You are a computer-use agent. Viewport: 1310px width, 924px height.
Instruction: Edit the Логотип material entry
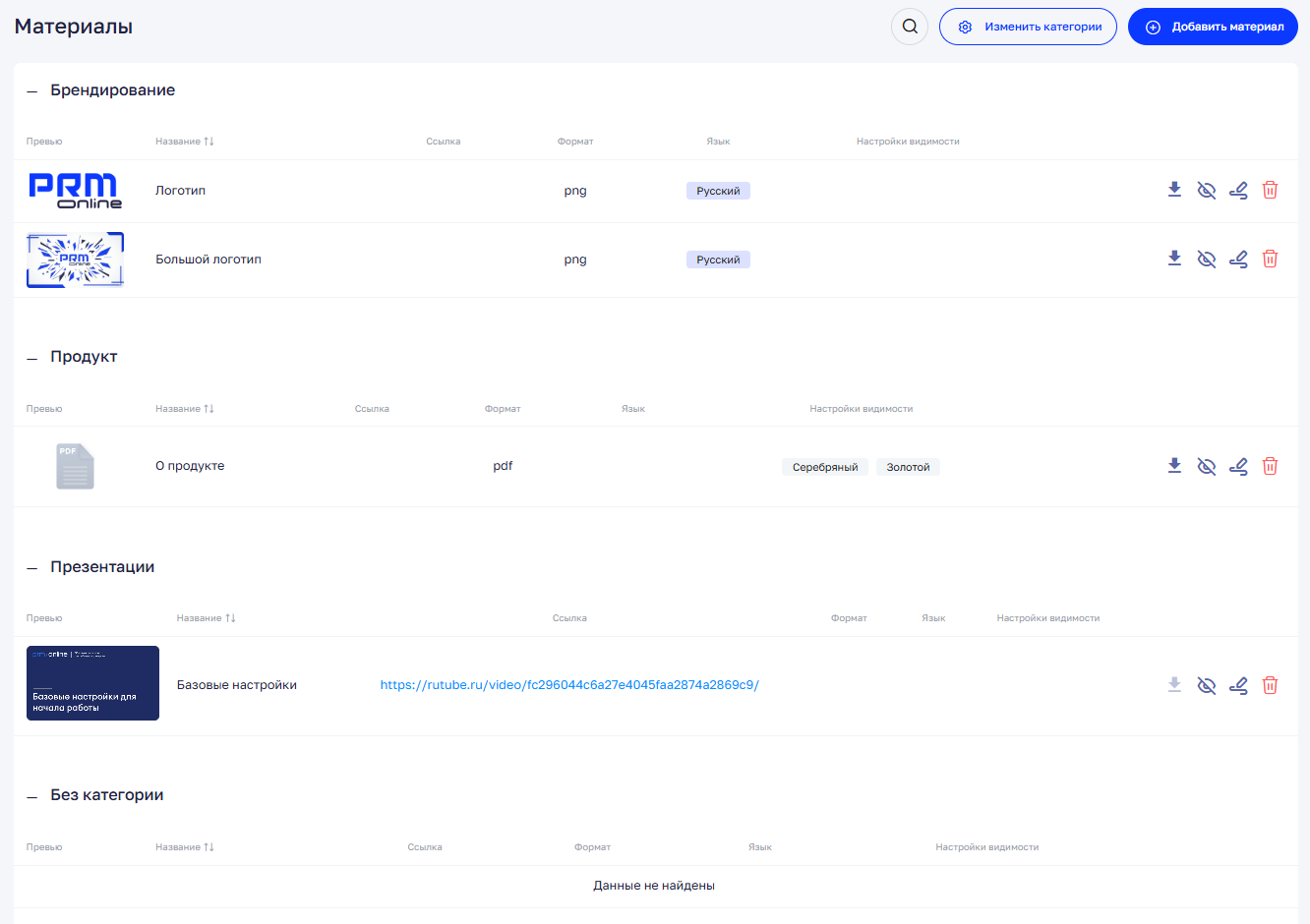(1238, 190)
